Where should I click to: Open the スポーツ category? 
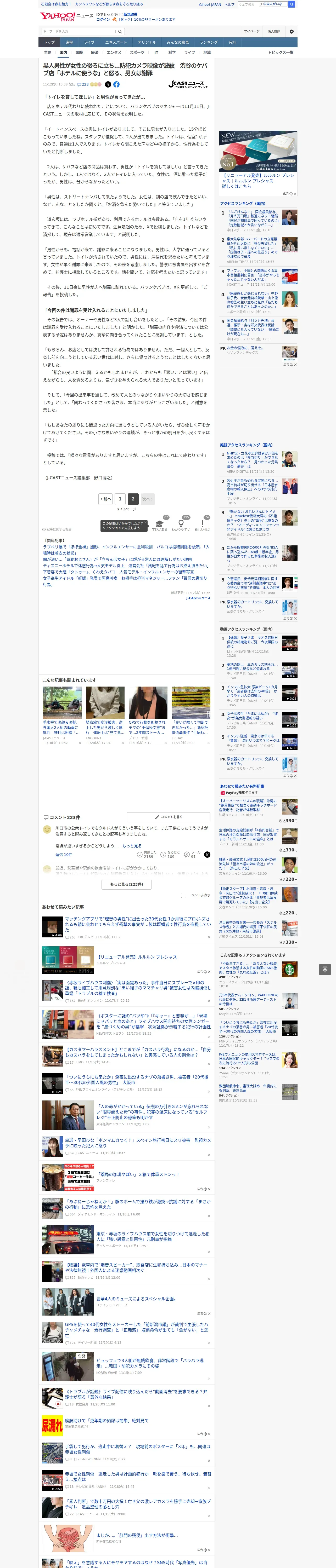tap(137, 52)
